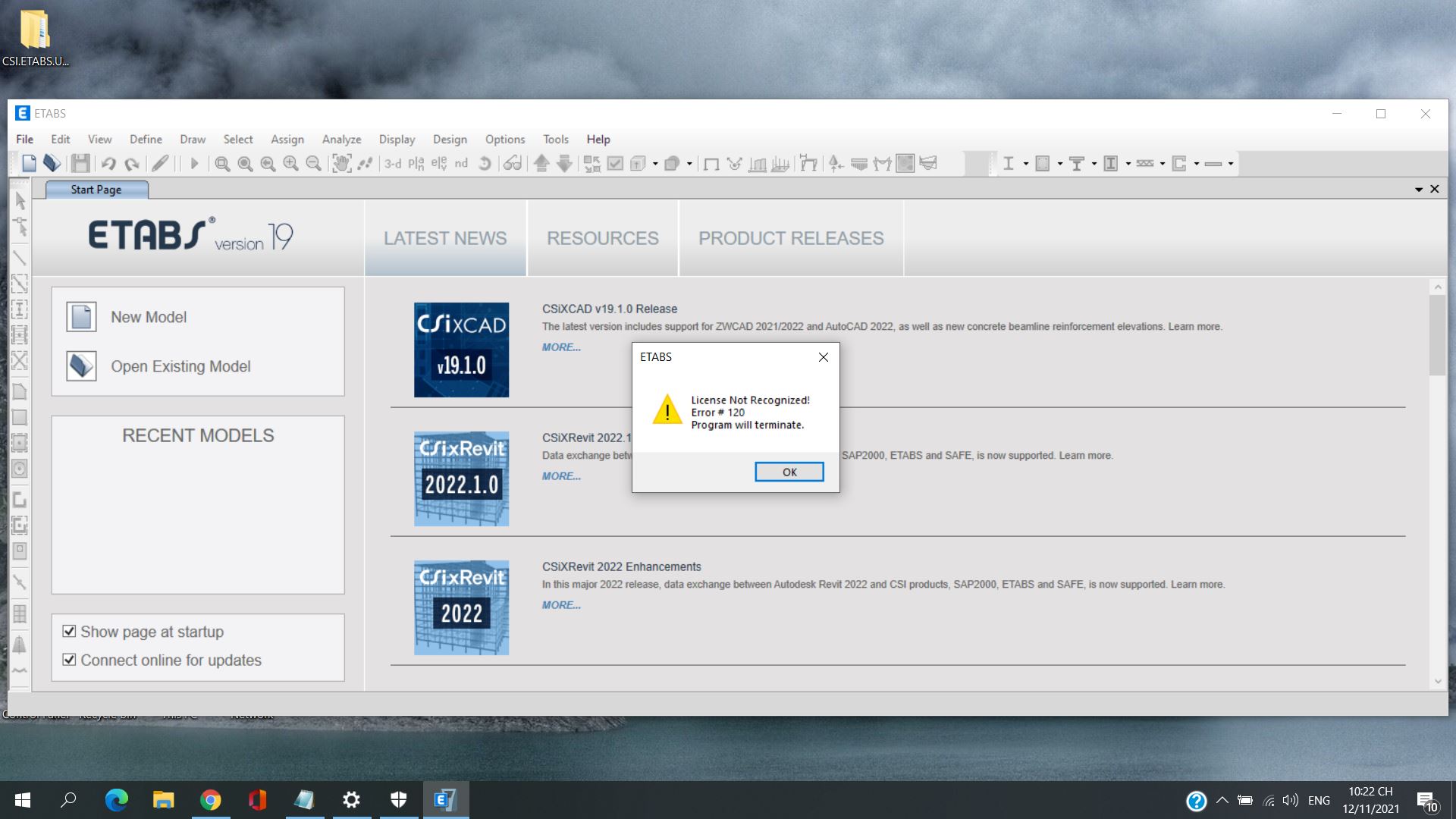Expand the tab list dropdown arrow

[1418, 190]
